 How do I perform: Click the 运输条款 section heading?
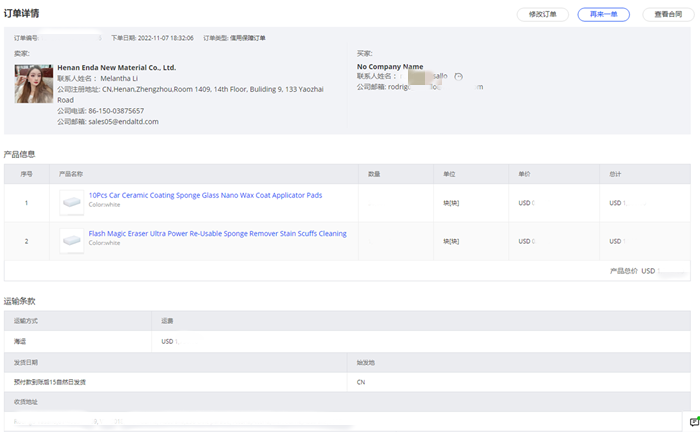coord(20,301)
